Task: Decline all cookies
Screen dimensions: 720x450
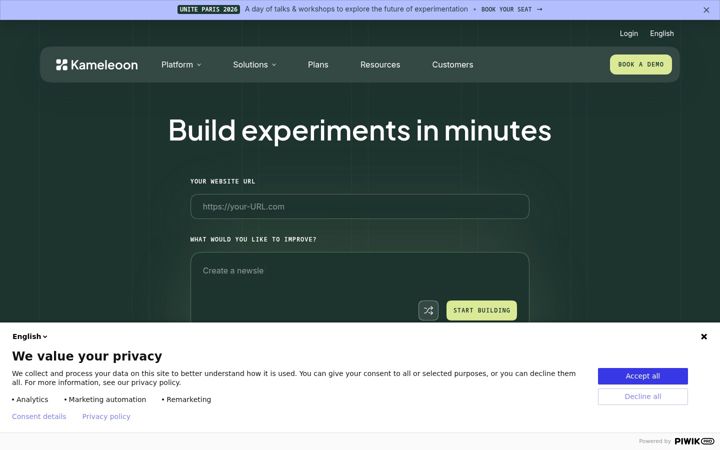Action: point(642,397)
